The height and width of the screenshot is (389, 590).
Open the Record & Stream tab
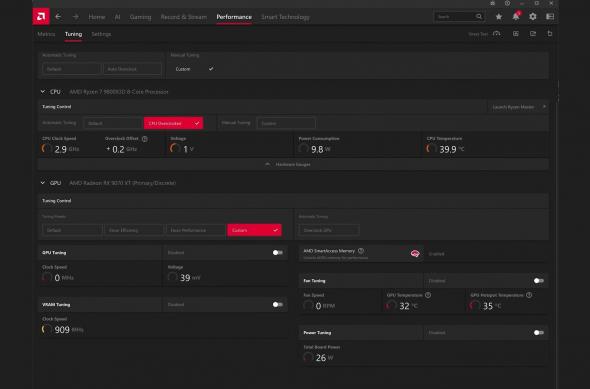coord(184,17)
